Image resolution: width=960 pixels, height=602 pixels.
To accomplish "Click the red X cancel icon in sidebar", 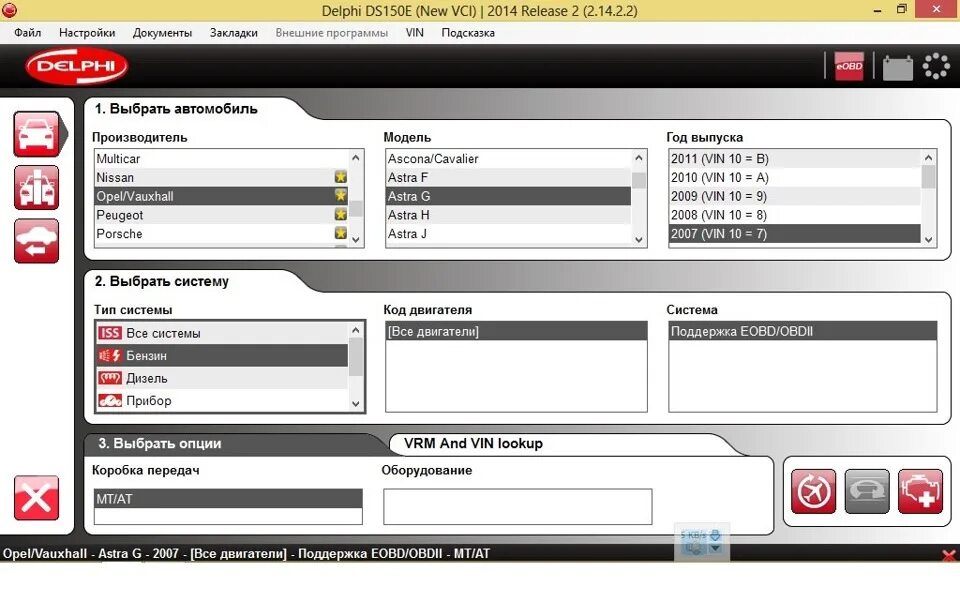I will coord(37,498).
